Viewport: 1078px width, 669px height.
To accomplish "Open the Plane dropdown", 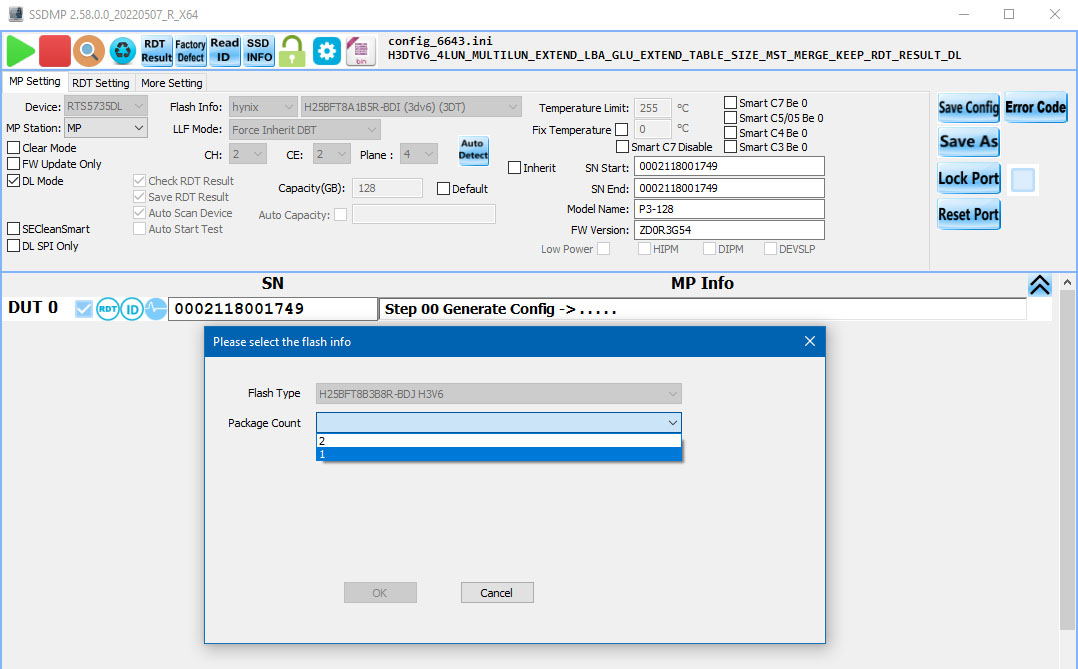I will [x=418, y=154].
